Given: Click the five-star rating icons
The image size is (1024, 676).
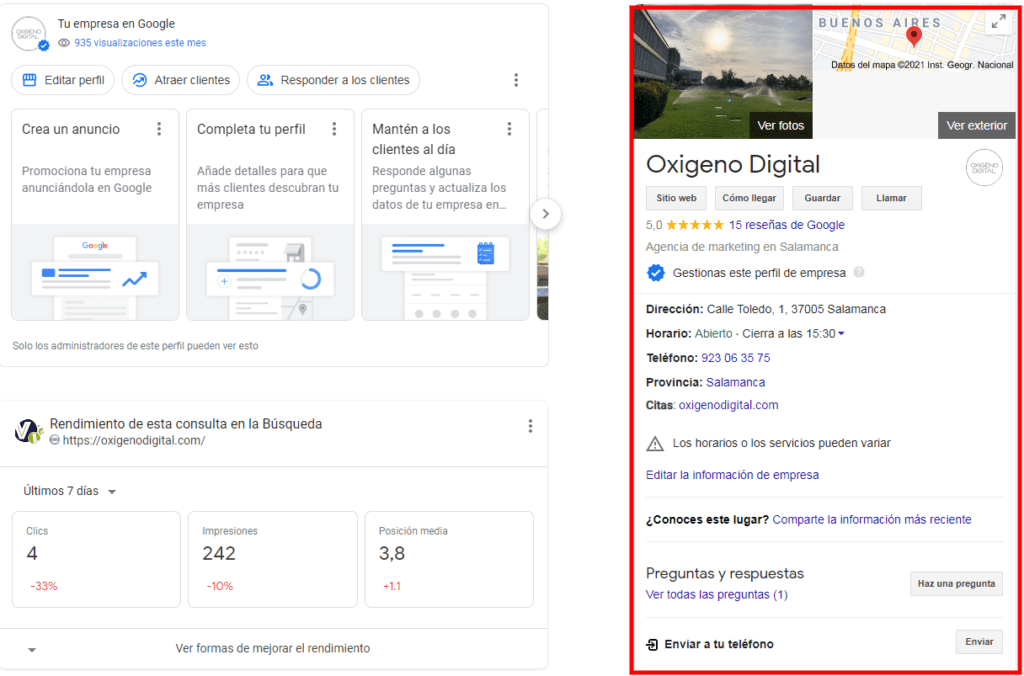Looking at the screenshot, I should [x=695, y=225].
